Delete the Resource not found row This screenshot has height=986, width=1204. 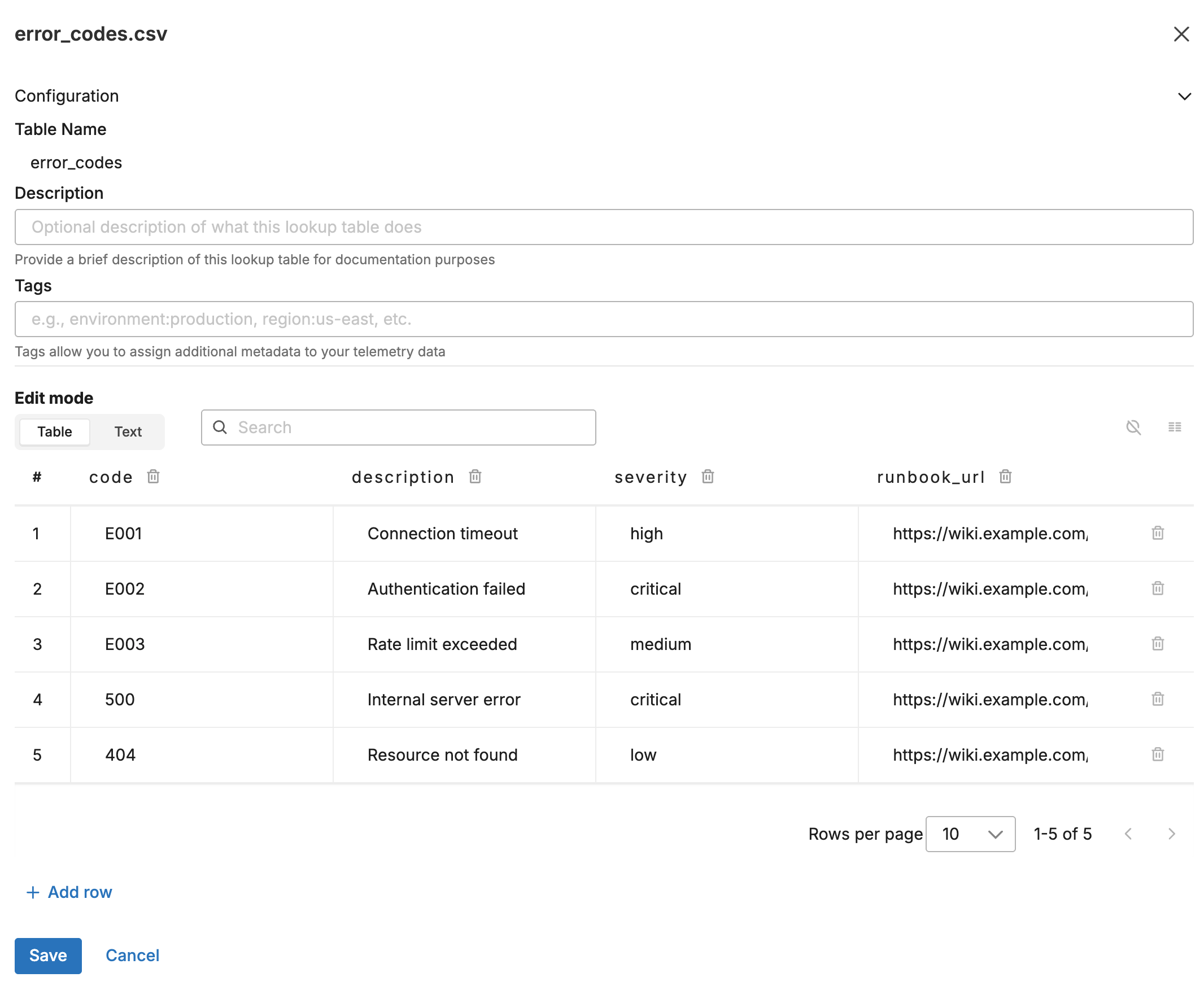[1158, 754]
